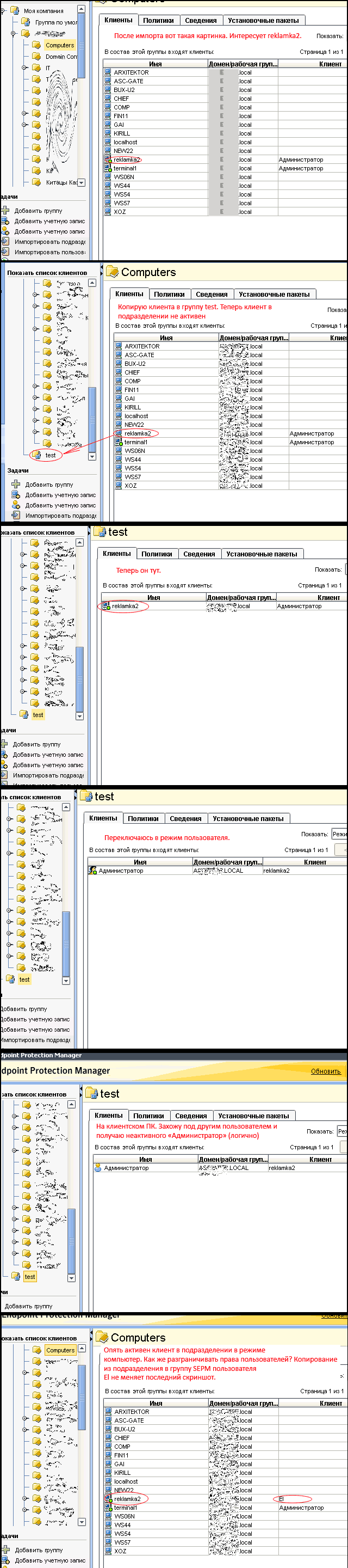This screenshot has width=348, height=1568.
Task: Click test group icon in 'Копирую клиента' tree
Action: [x=36, y=455]
